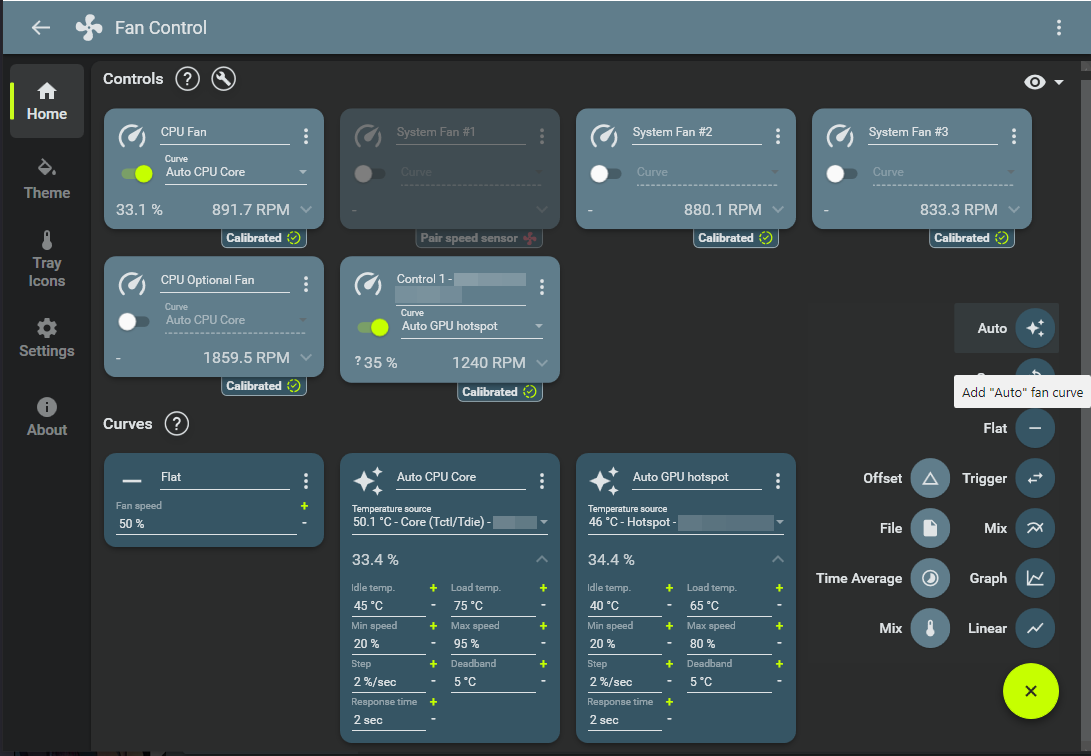Open the System Fan #3 card options menu
Screen dimensions: 1091x756
(x=1014, y=136)
